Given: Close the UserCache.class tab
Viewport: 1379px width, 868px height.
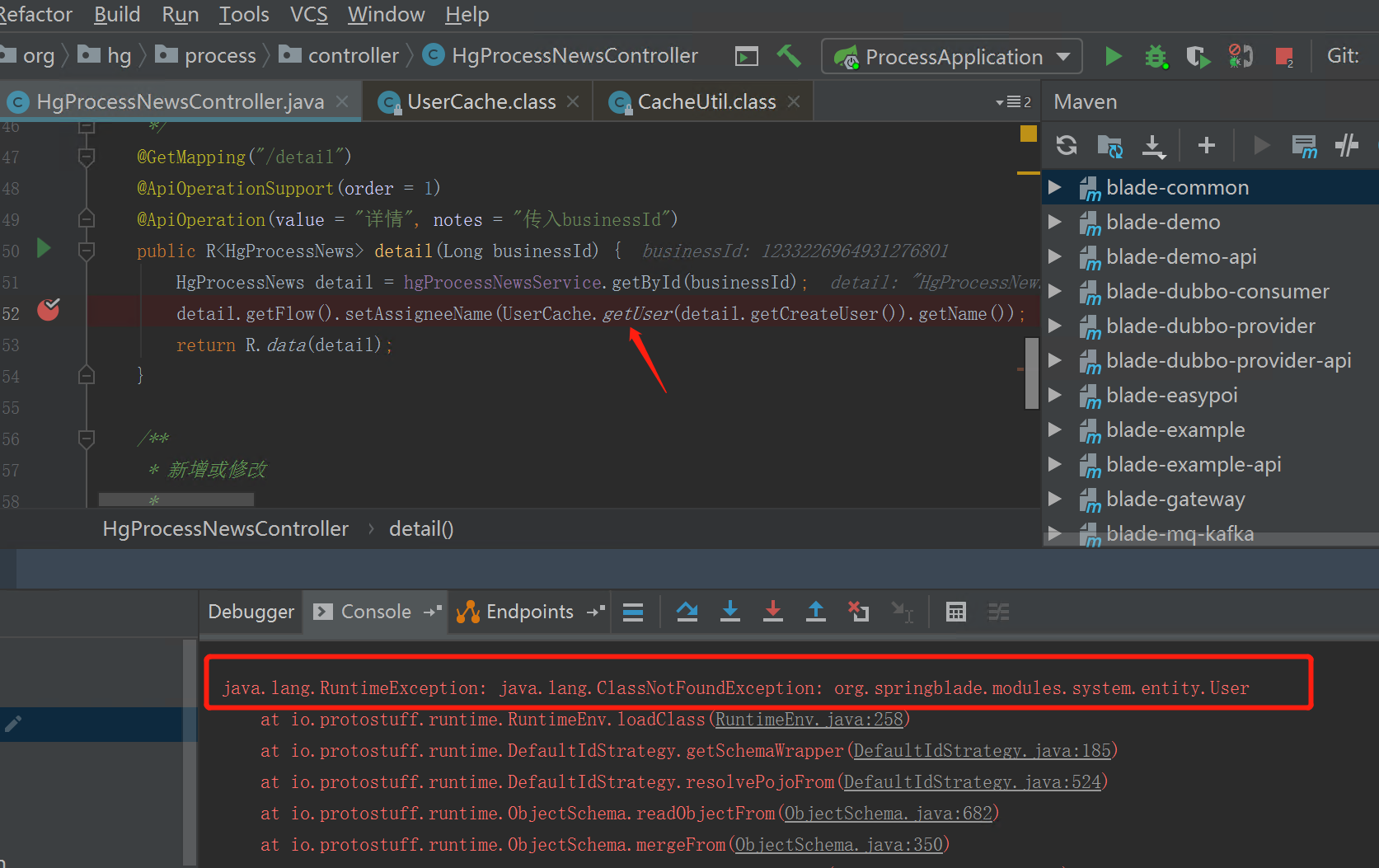Looking at the screenshot, I should tap(573, 101).
